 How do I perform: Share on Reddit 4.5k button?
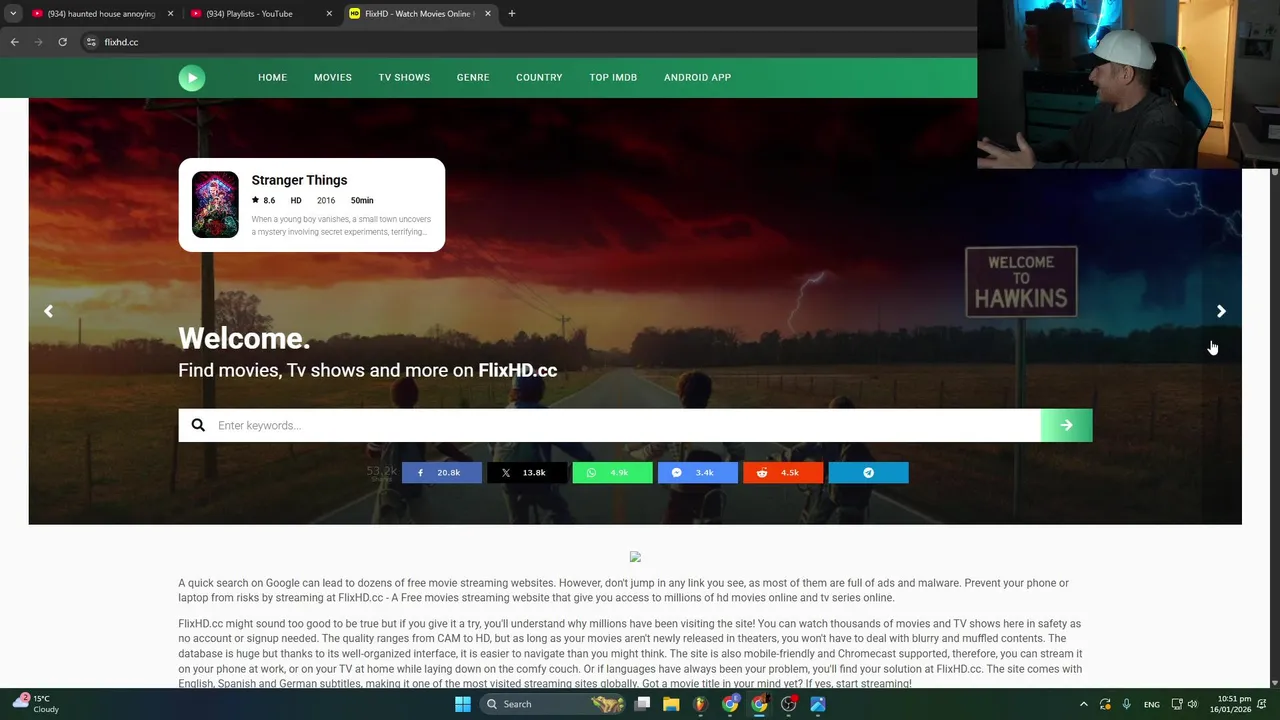coord(783,472)
